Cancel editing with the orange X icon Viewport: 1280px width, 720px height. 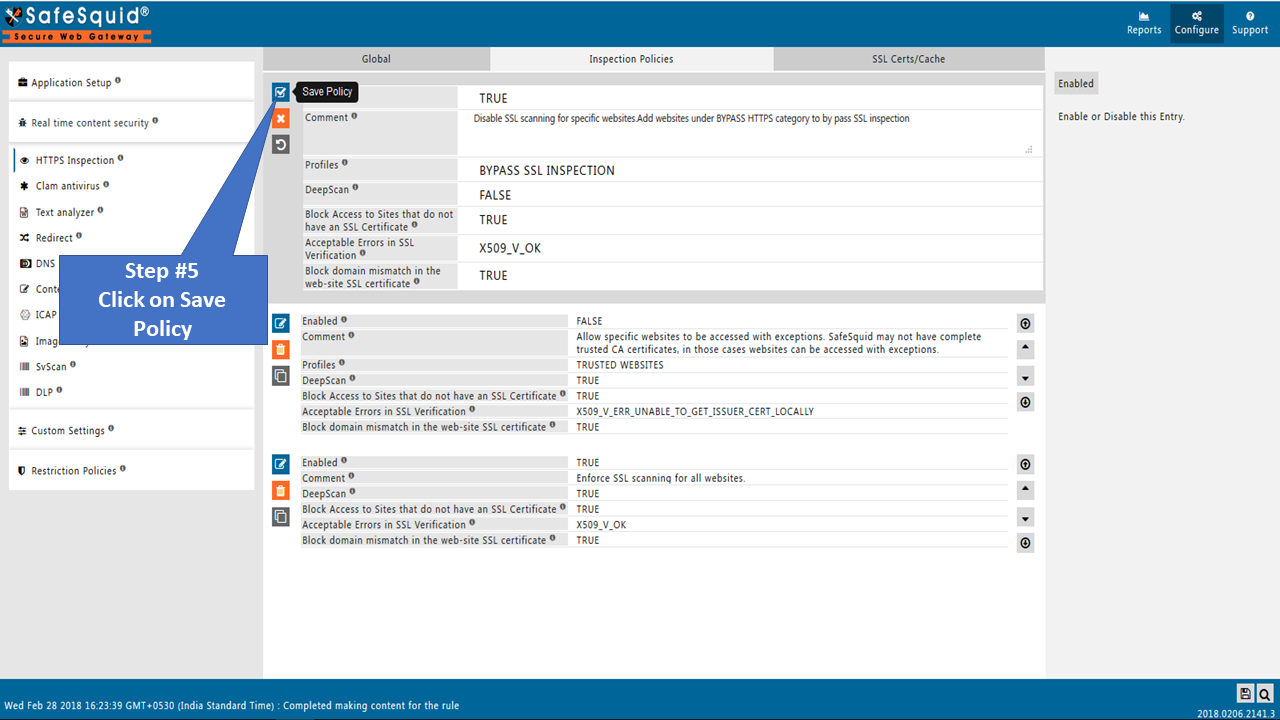pos(281,118)
